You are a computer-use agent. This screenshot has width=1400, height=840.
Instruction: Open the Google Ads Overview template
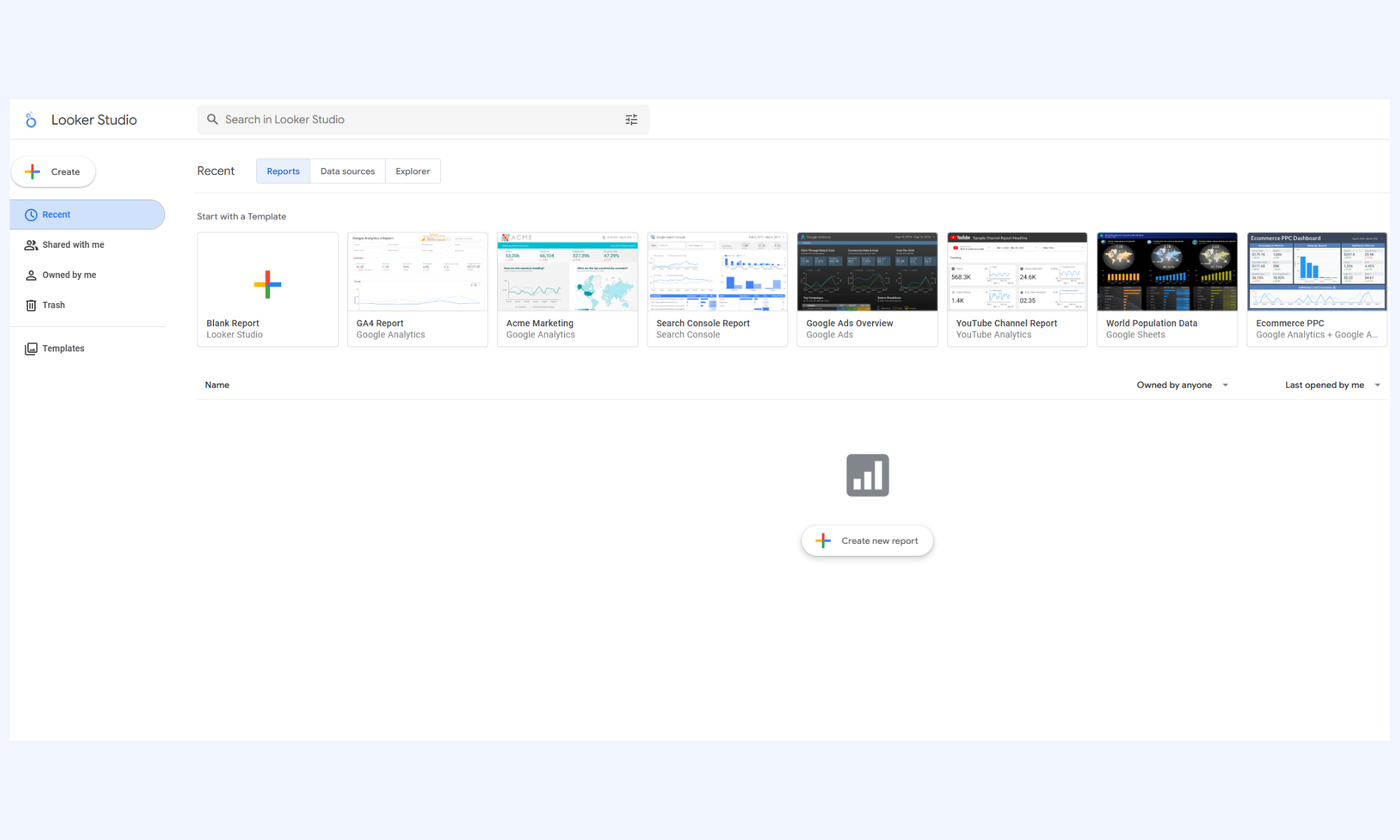[867, 289]
